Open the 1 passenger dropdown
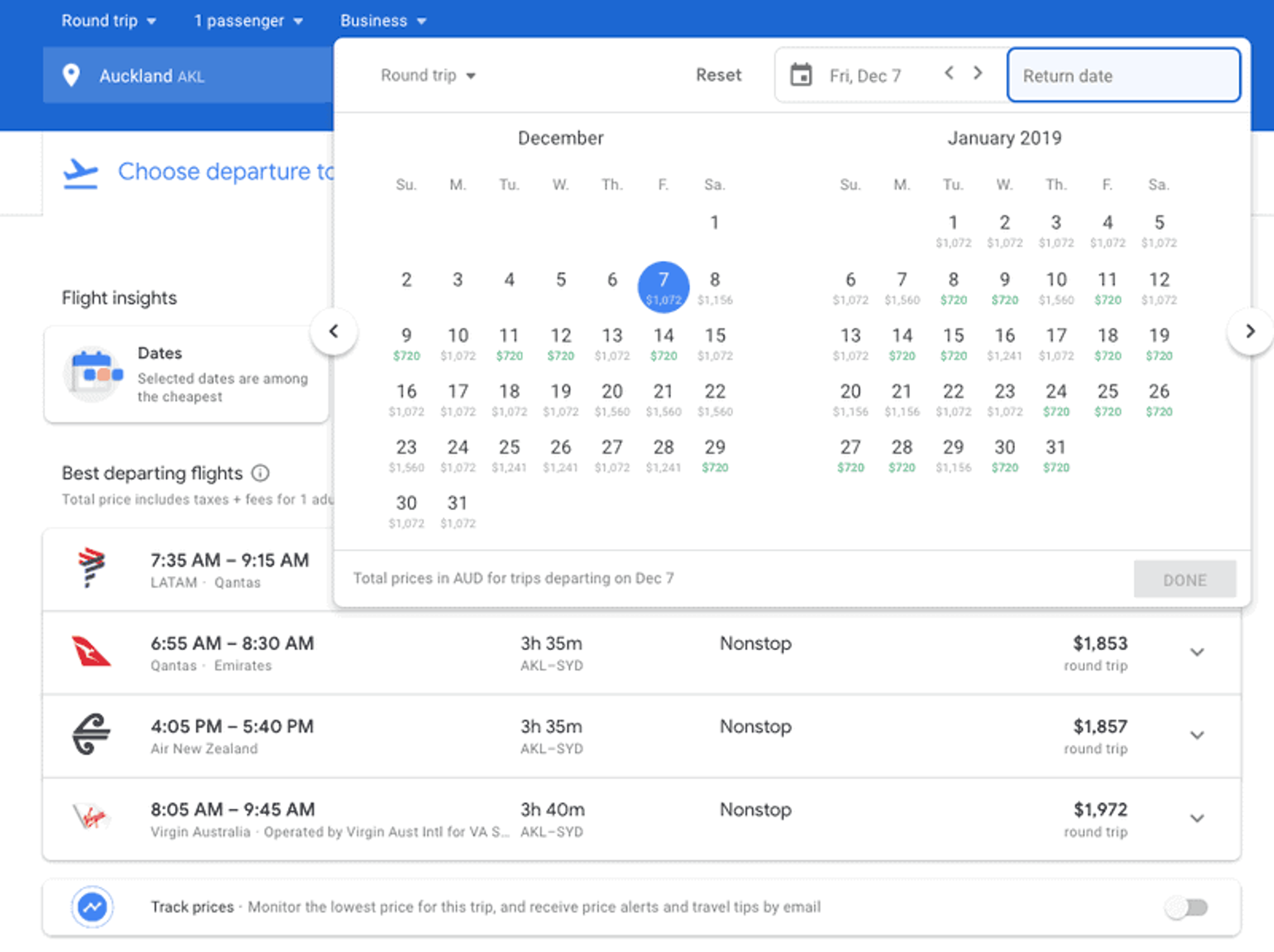 248,21
